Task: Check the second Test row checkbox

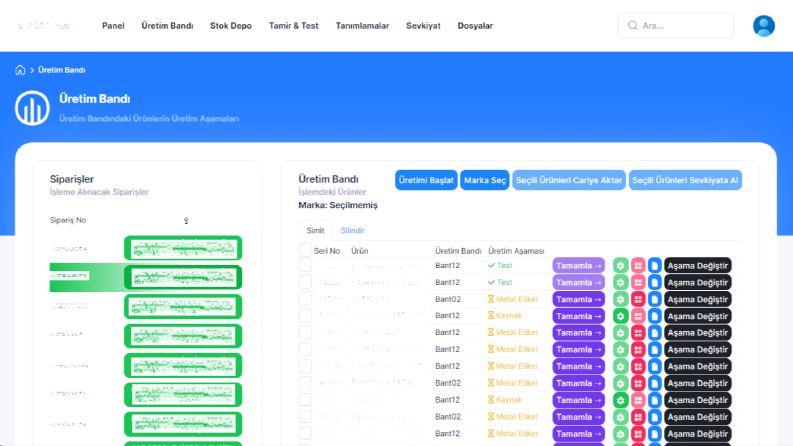Action: pos(305,282)
